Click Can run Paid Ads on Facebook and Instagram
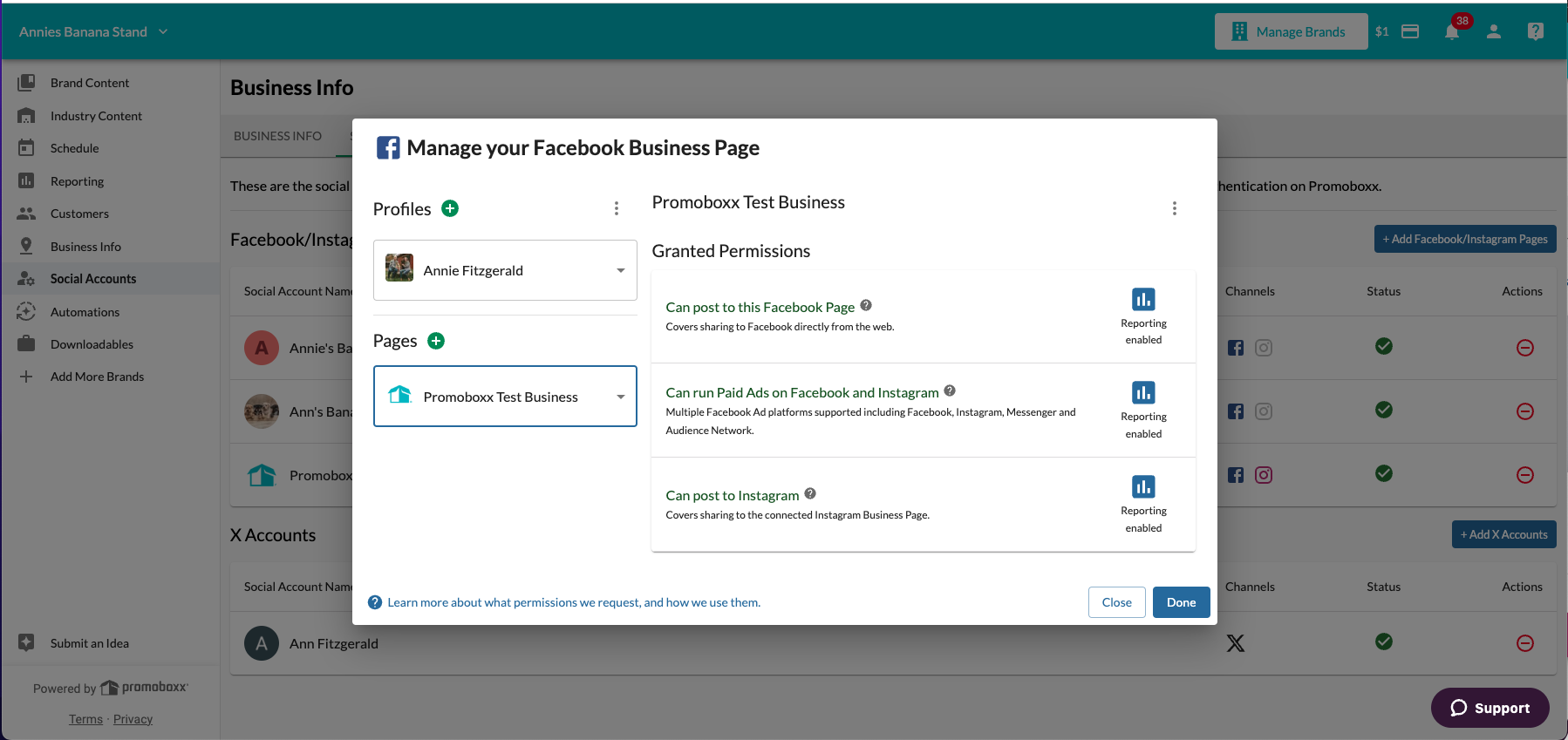Viewport: 1568px width, 740px height. 802,392
